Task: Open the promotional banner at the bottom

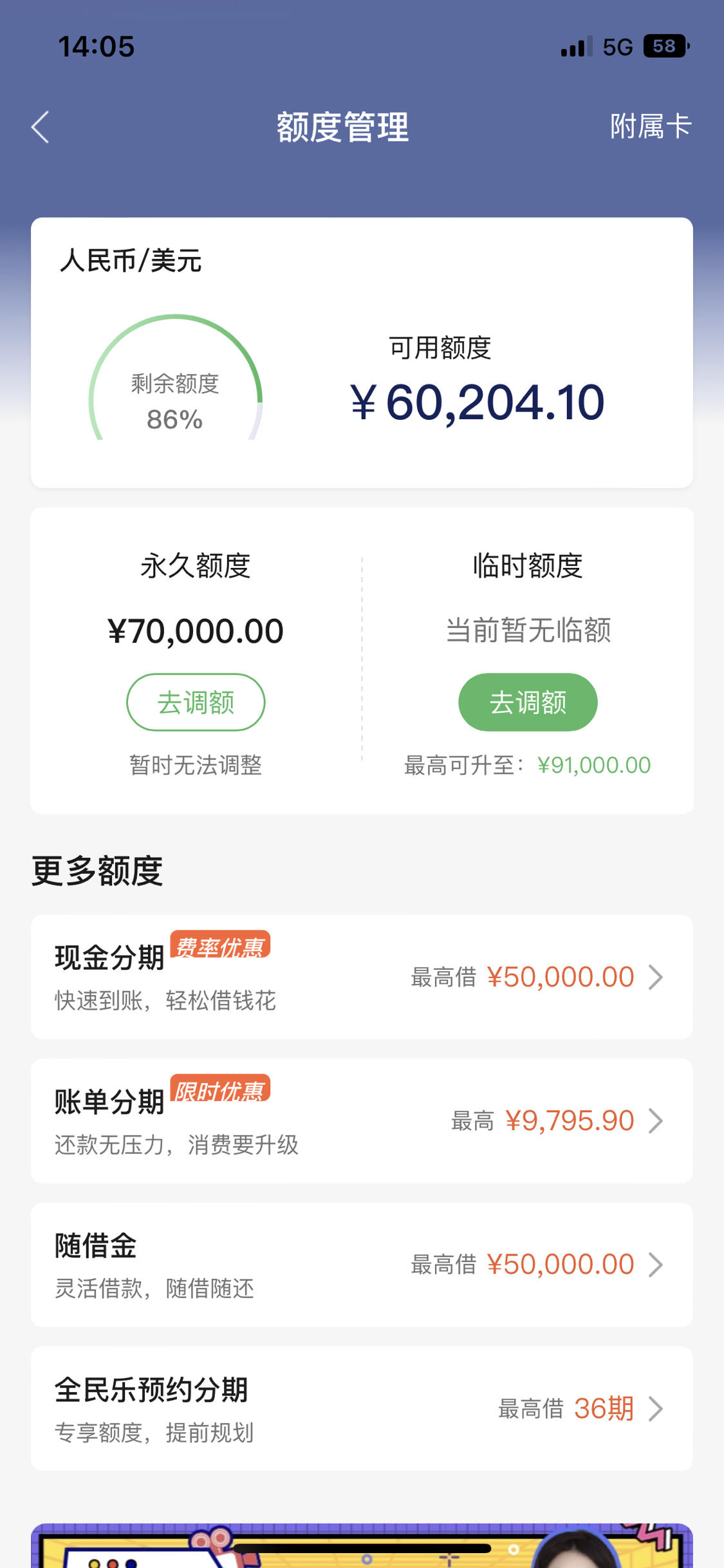Action: [x=362, y=1545]
